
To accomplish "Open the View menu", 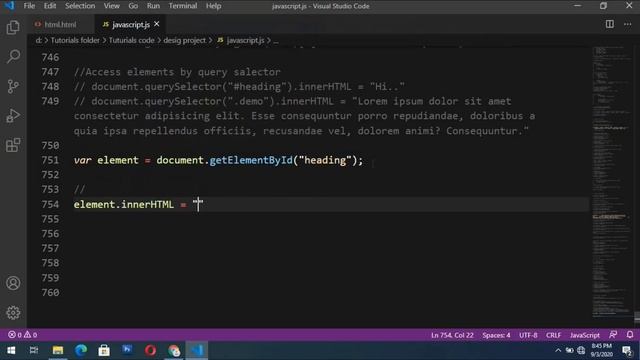I will [111, 6].
